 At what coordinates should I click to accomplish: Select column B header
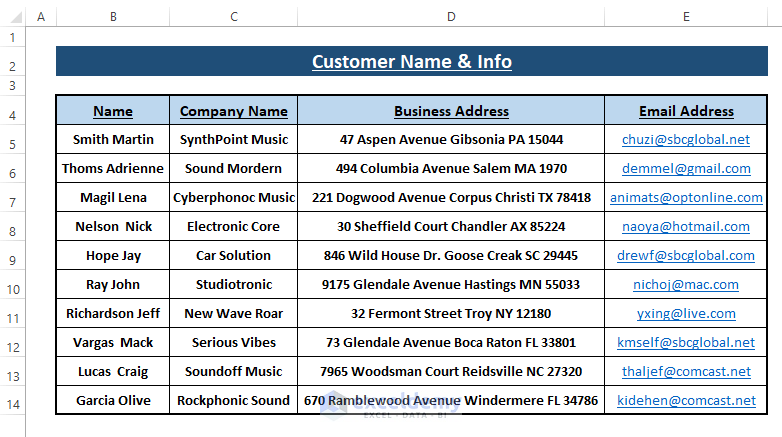(113, 17)
